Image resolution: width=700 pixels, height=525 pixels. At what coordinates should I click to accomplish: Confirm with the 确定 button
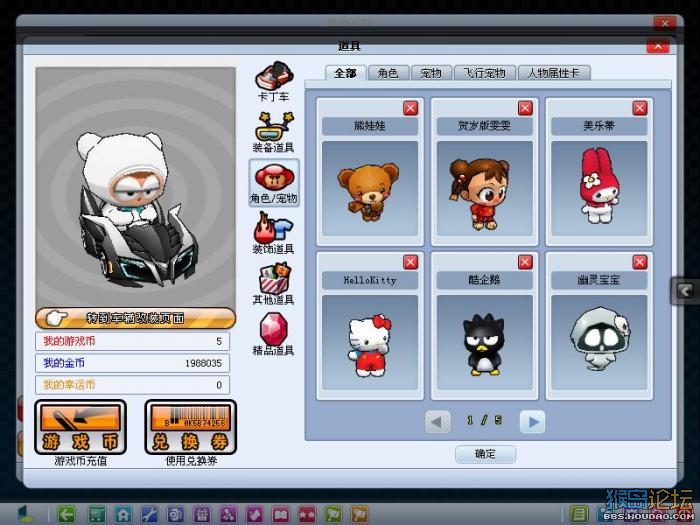(485, 454)
